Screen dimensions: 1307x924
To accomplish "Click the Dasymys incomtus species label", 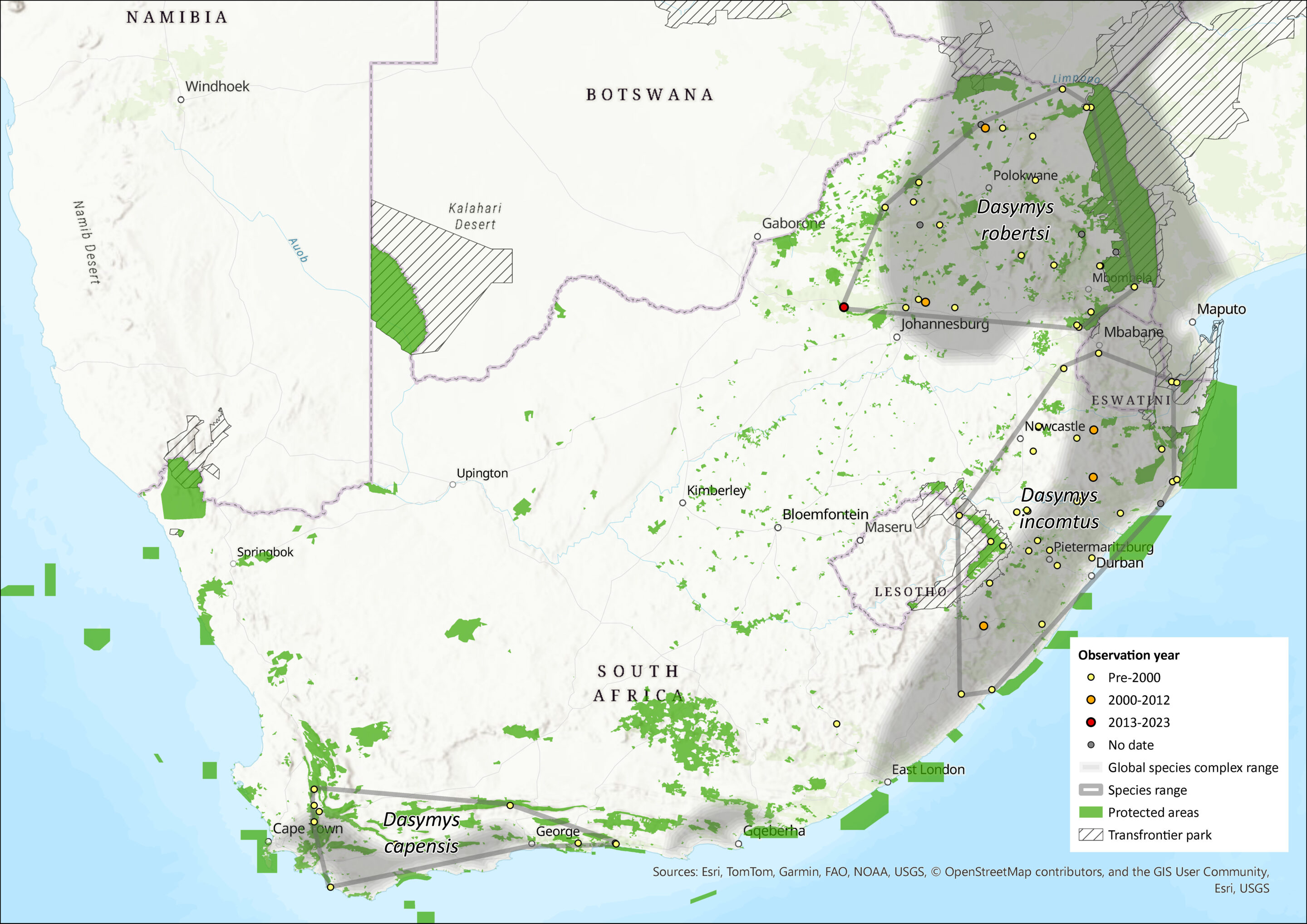I will [1059, 508].
